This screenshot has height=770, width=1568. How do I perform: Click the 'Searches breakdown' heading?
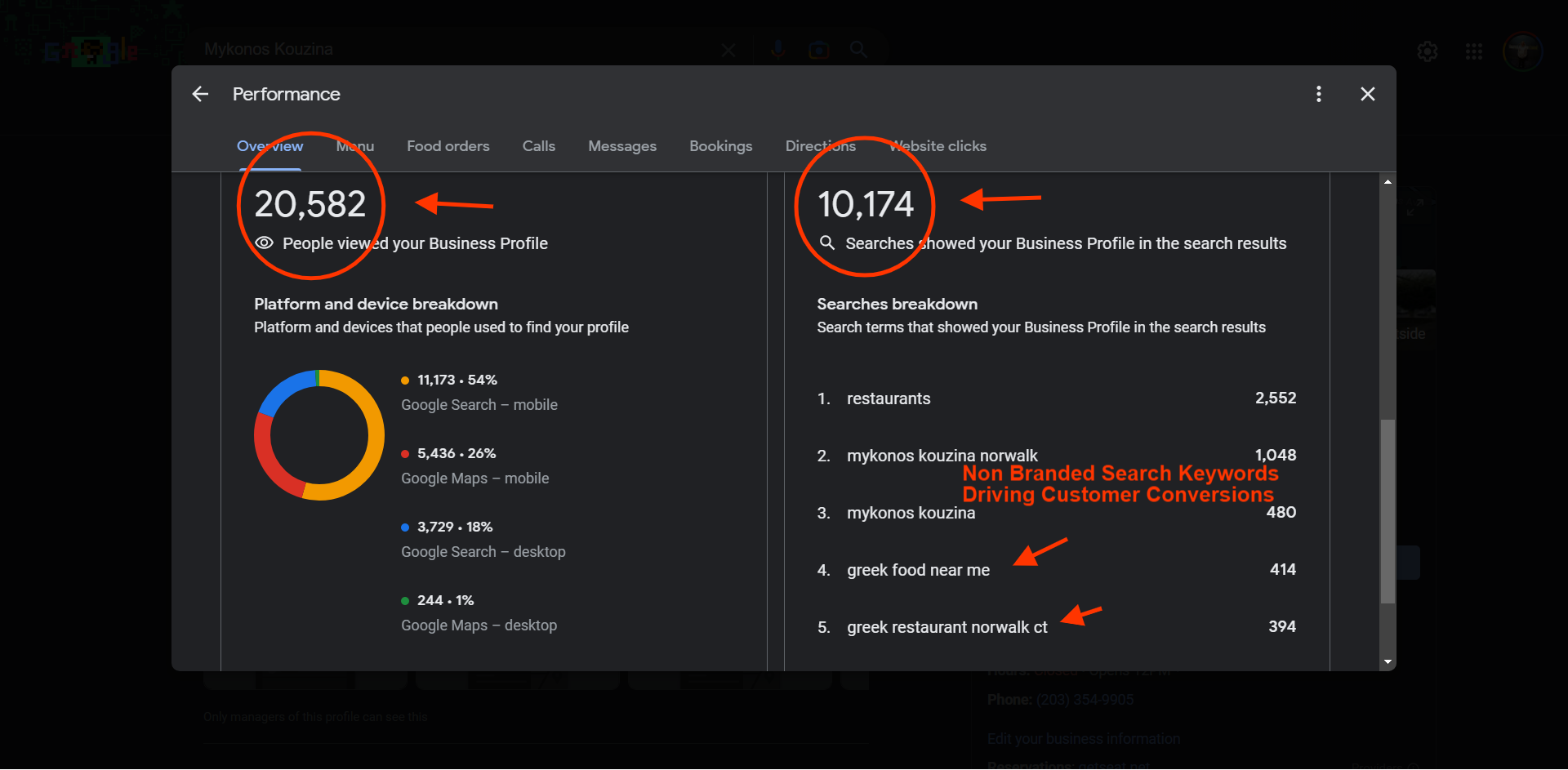tap(897, 304)
